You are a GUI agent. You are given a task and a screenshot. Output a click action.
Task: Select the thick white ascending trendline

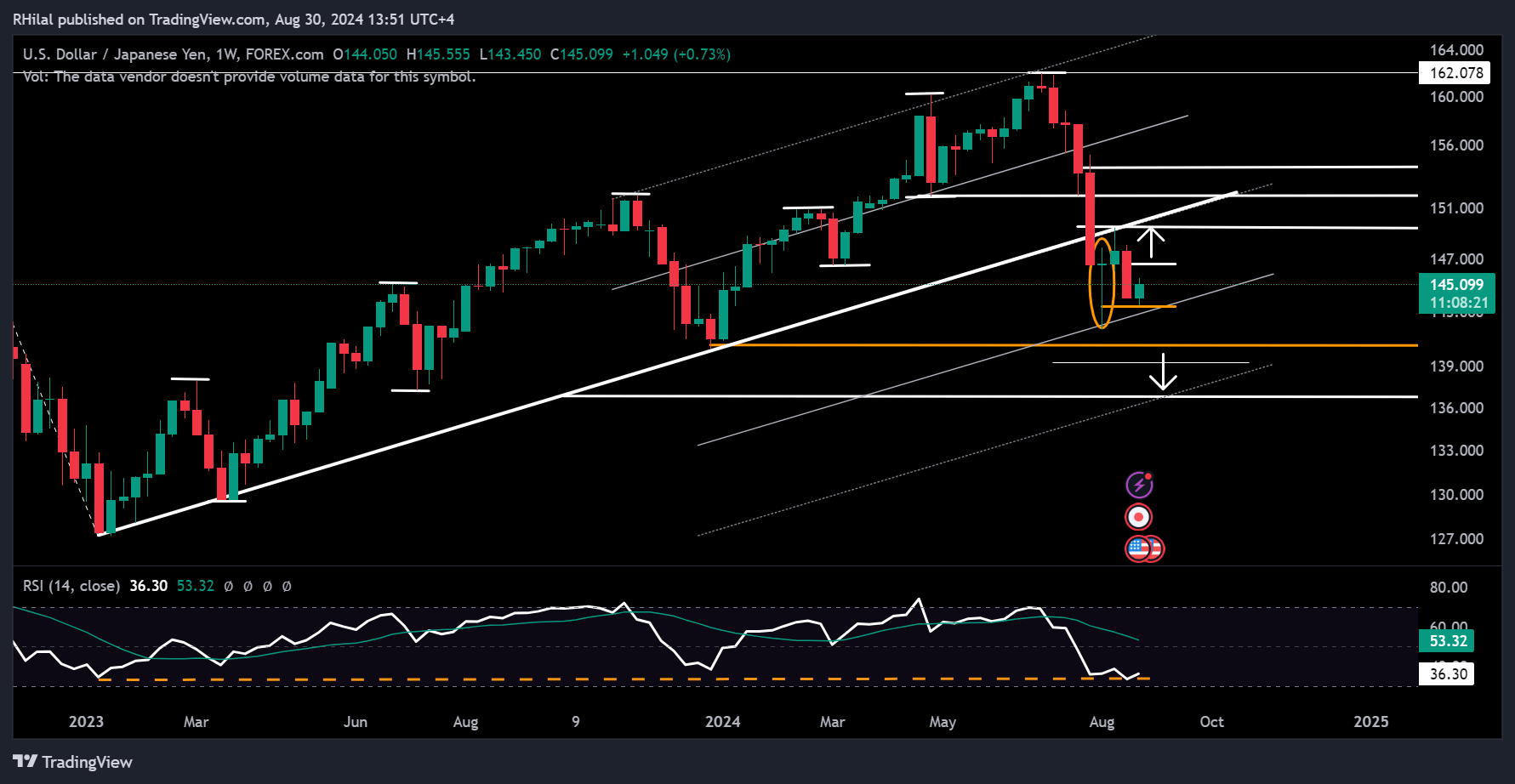668,364
